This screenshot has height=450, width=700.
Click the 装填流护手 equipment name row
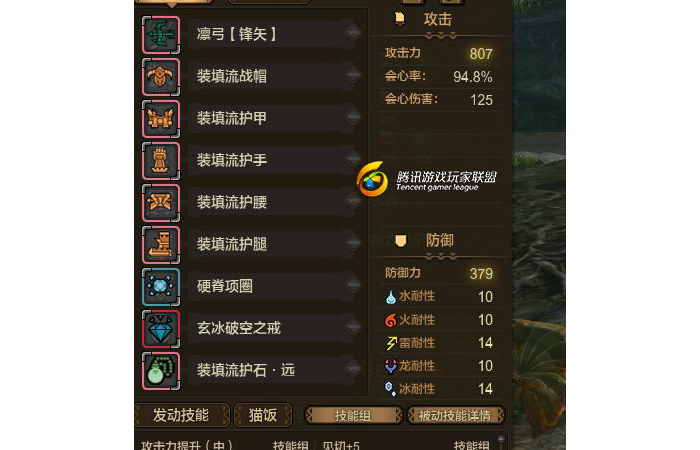coord(271,160)
